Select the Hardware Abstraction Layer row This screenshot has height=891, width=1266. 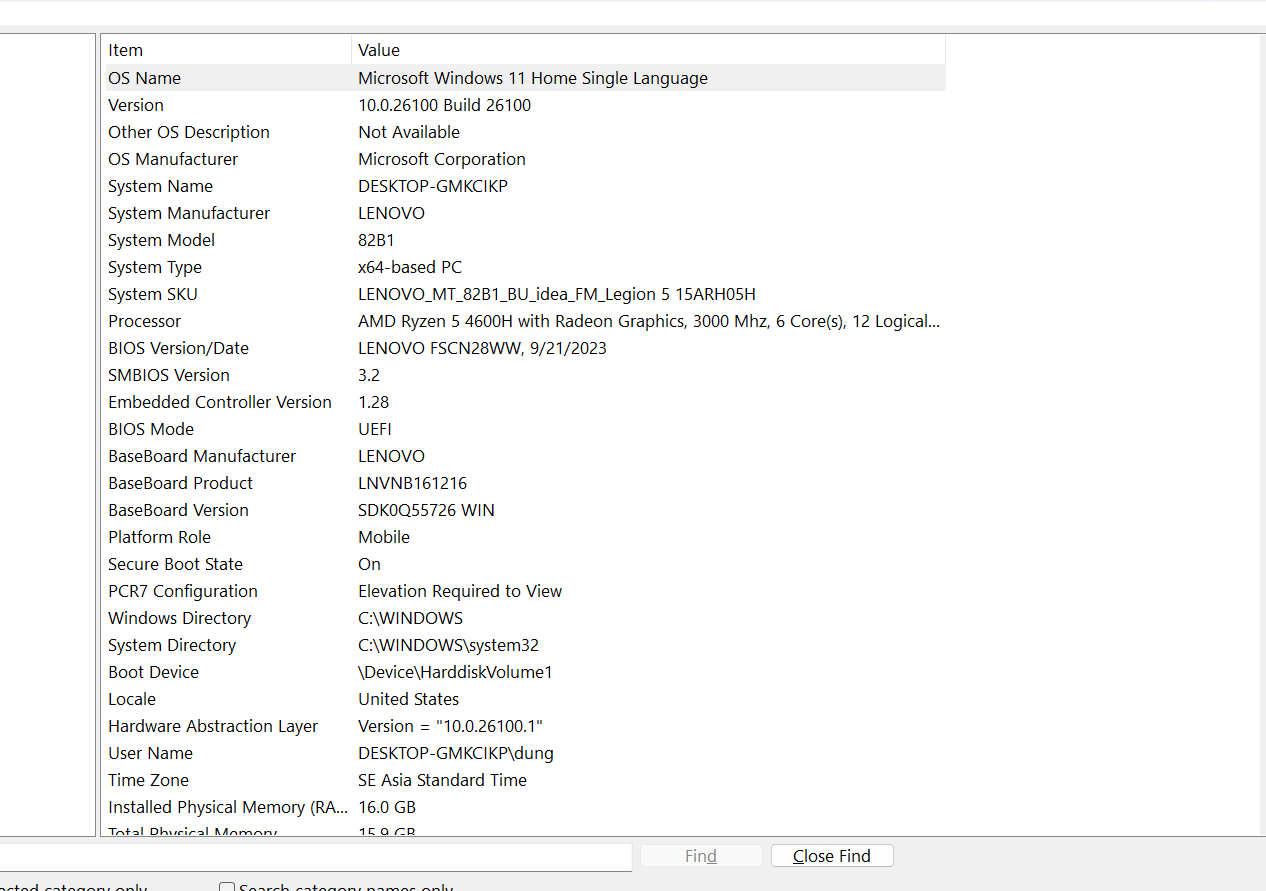point(525,726)
